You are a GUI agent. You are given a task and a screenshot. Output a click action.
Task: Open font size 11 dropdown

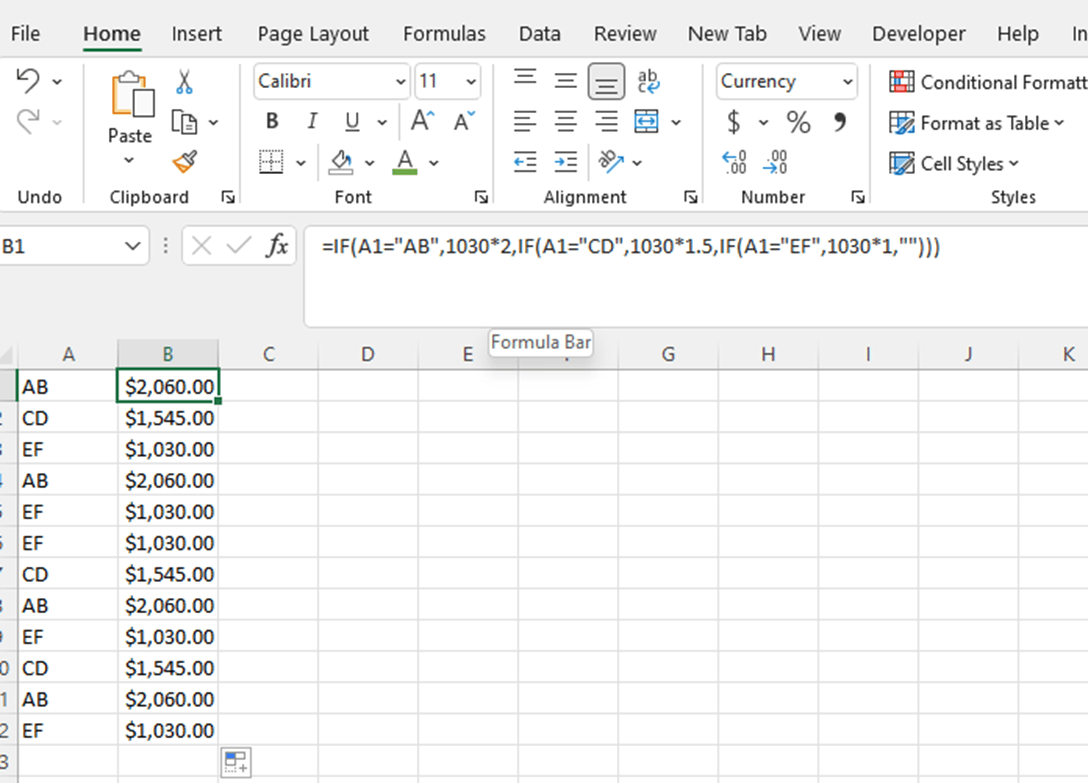tap(471, 82)
